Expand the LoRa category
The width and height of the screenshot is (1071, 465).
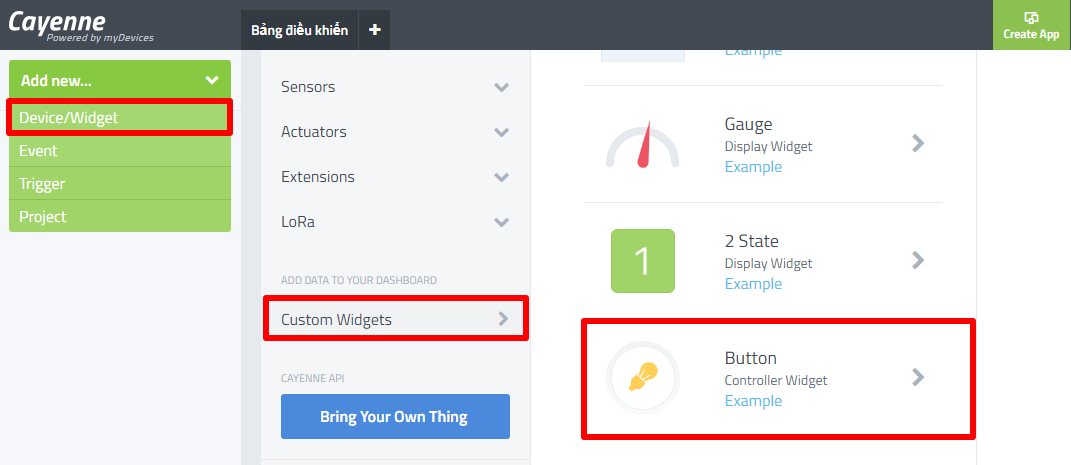click(x=501, y=222)
